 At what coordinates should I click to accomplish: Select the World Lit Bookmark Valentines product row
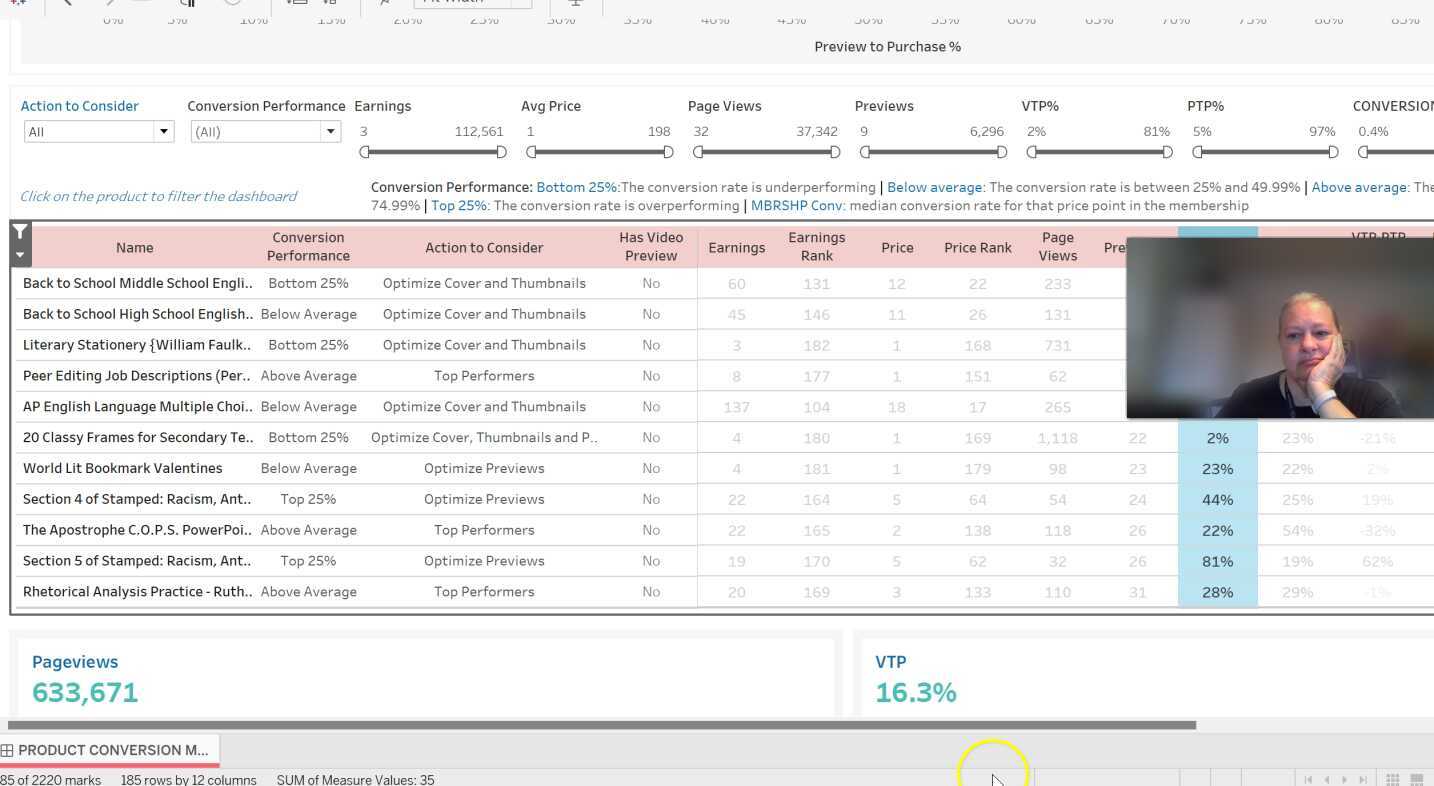click(122, 468)
